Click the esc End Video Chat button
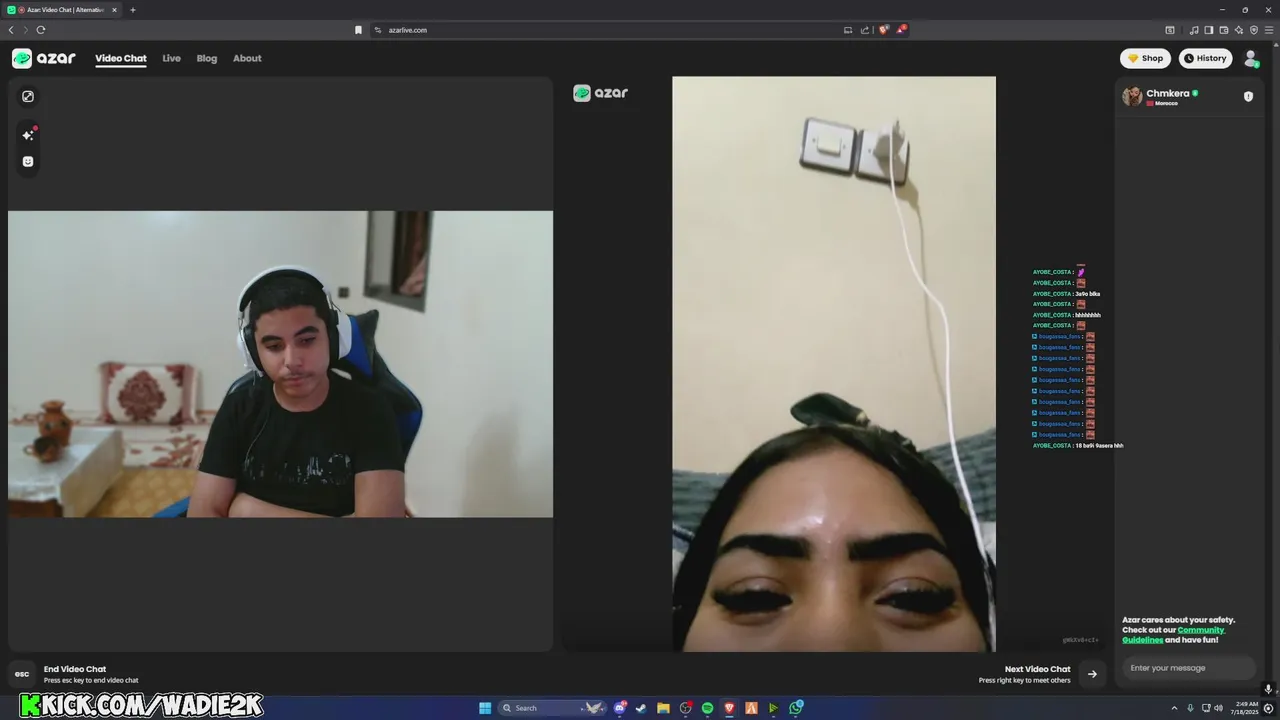Viewport: 1280px width, 720px height. pyautogui.click(x=21, y=674)
